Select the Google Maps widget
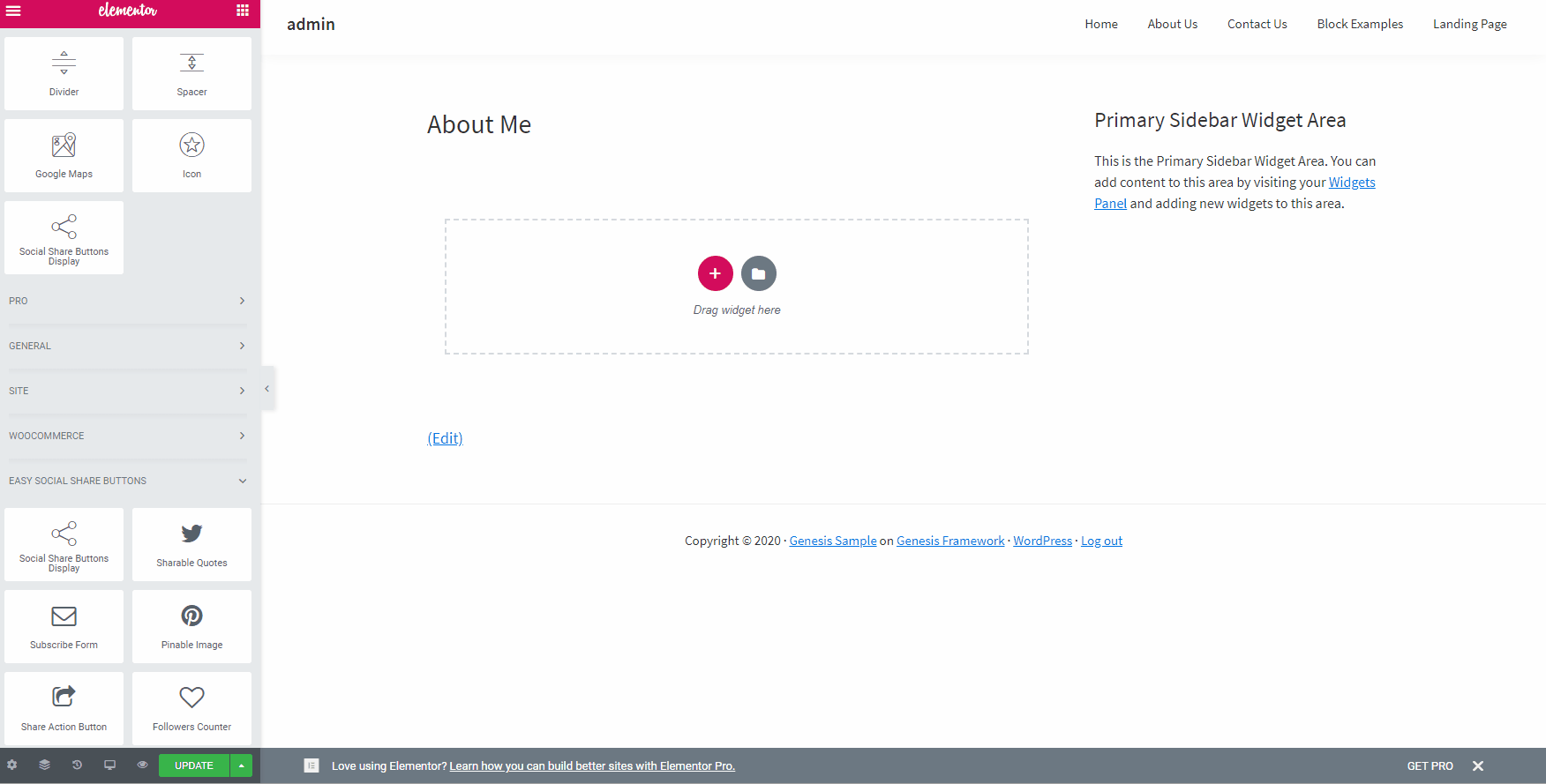 64,155
